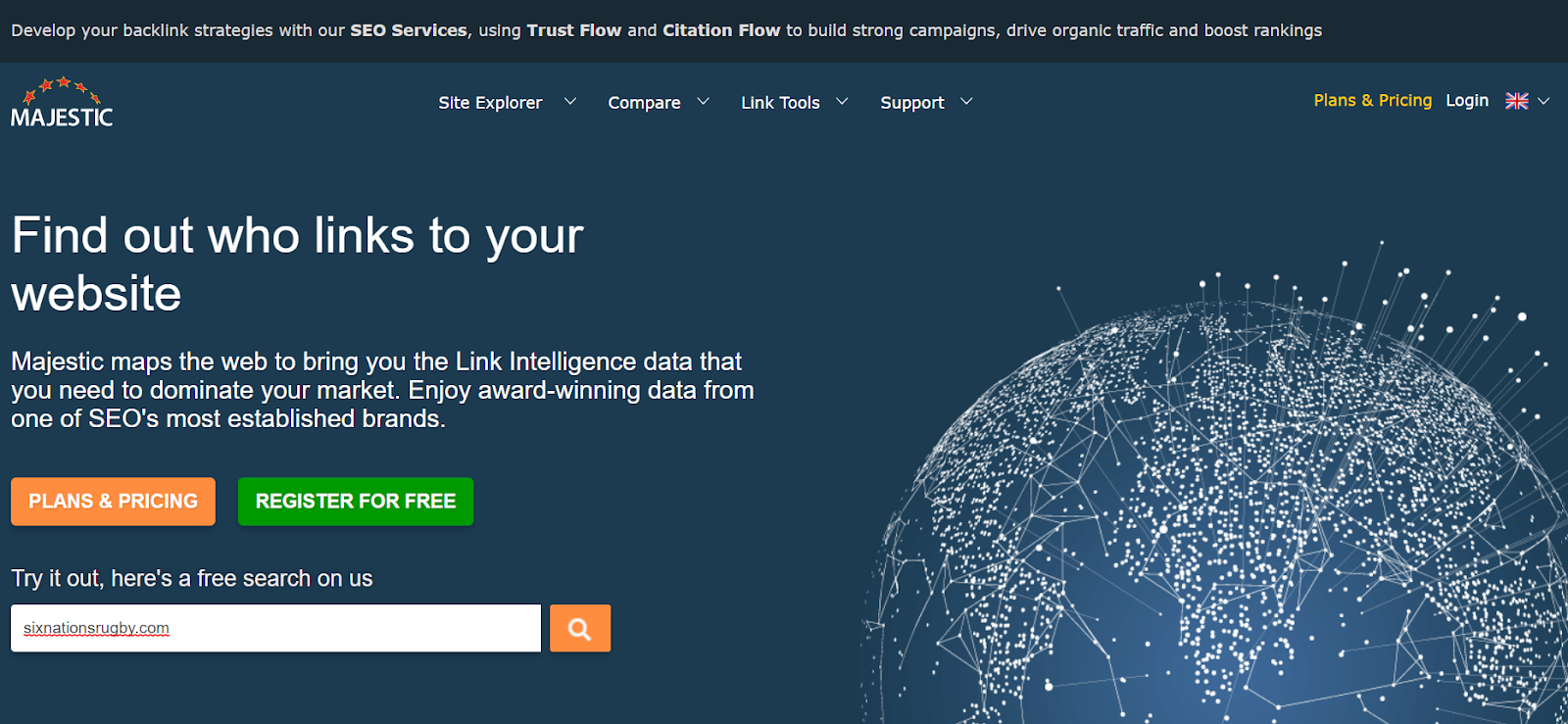Open the Majestic logo home link
Image resolution: width=1568 pixels, height=724 pixels.
point(62,102)
